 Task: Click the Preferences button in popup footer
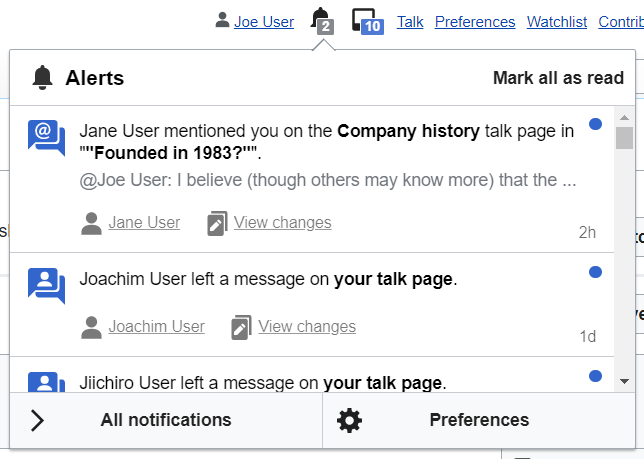(x=479, y=420)
